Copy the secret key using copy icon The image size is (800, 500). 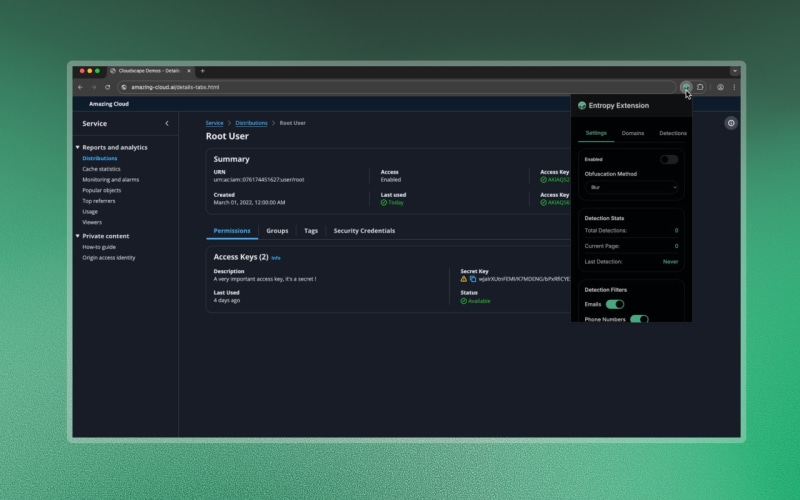[x=473, y=279]
